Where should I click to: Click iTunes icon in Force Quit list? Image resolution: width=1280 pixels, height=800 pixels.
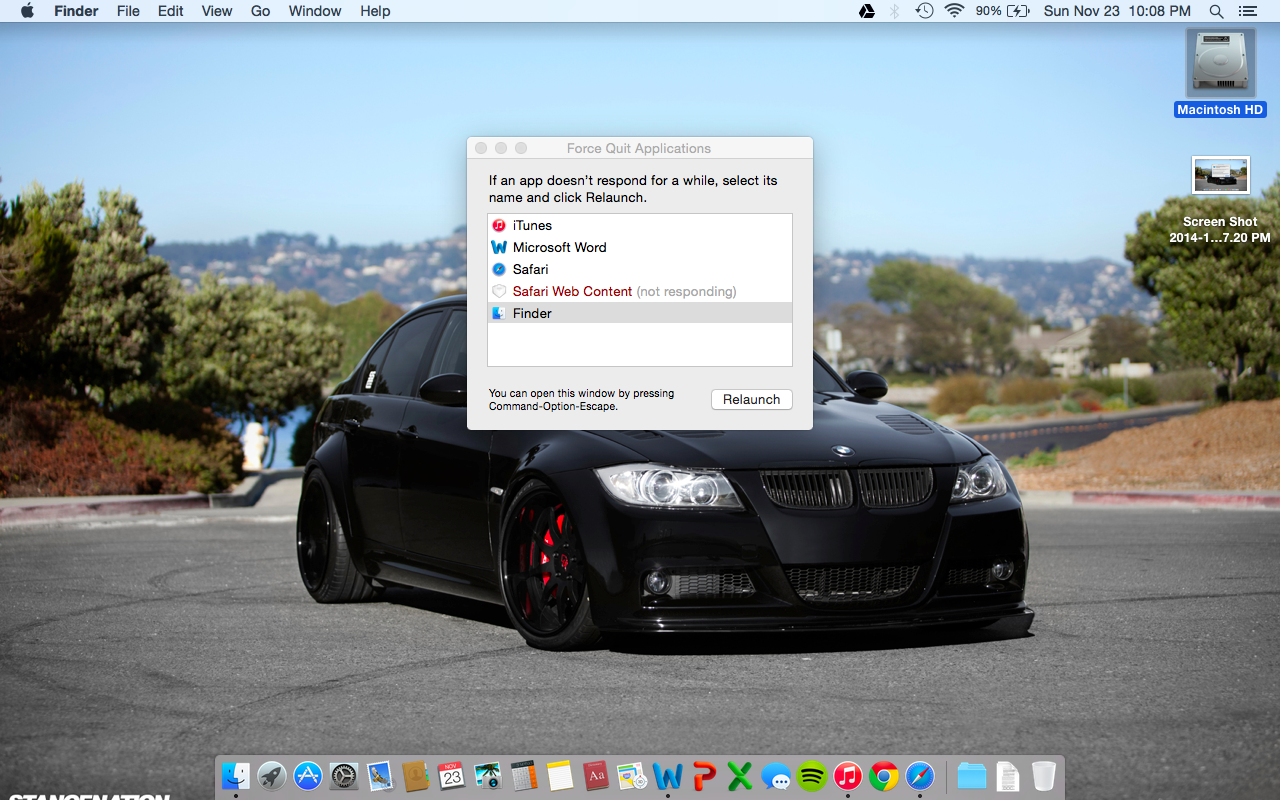(x=499, y=225)
